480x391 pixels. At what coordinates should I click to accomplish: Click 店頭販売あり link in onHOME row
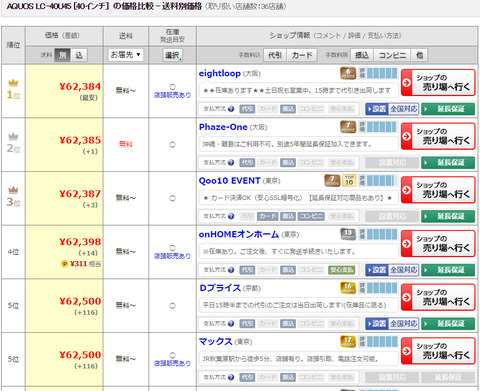point(172,256)
